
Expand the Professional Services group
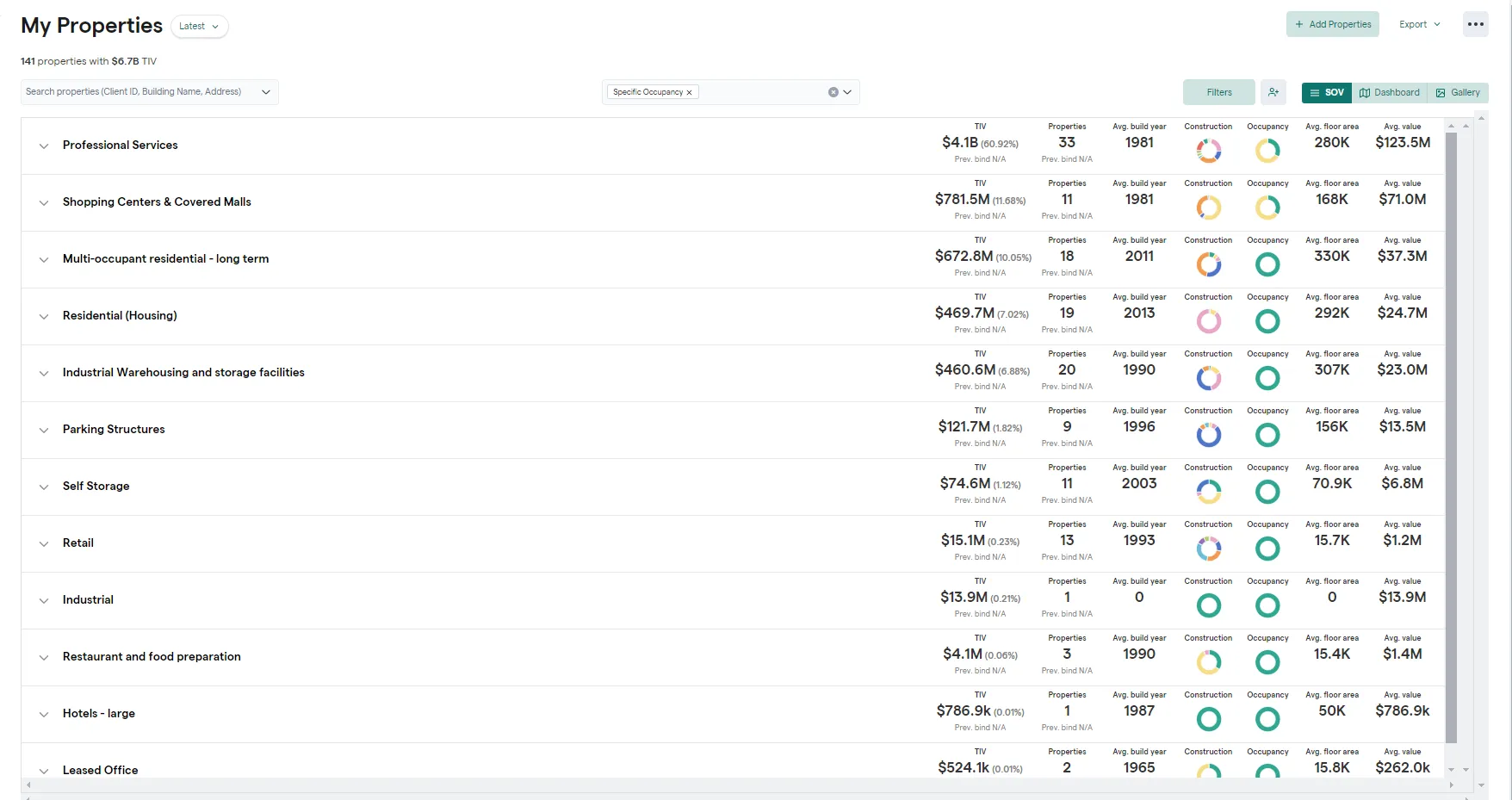(x=44, y=146)
